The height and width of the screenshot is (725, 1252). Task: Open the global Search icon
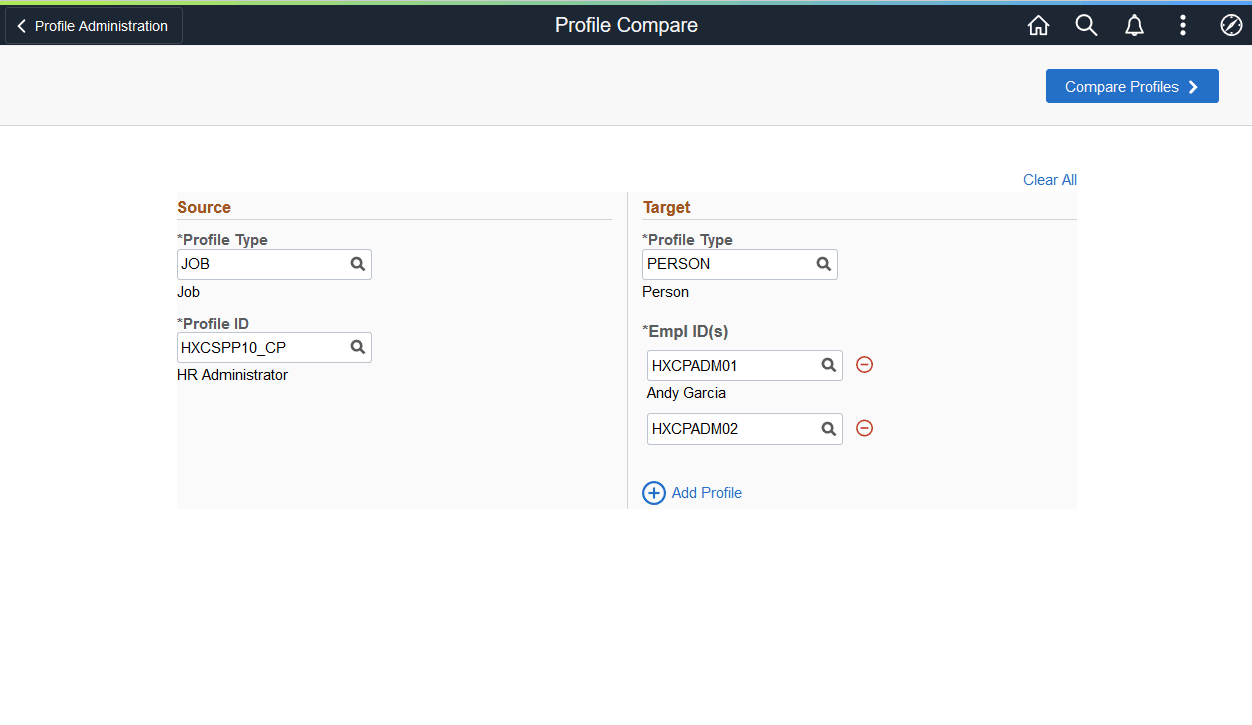(x=1086, y=25)
